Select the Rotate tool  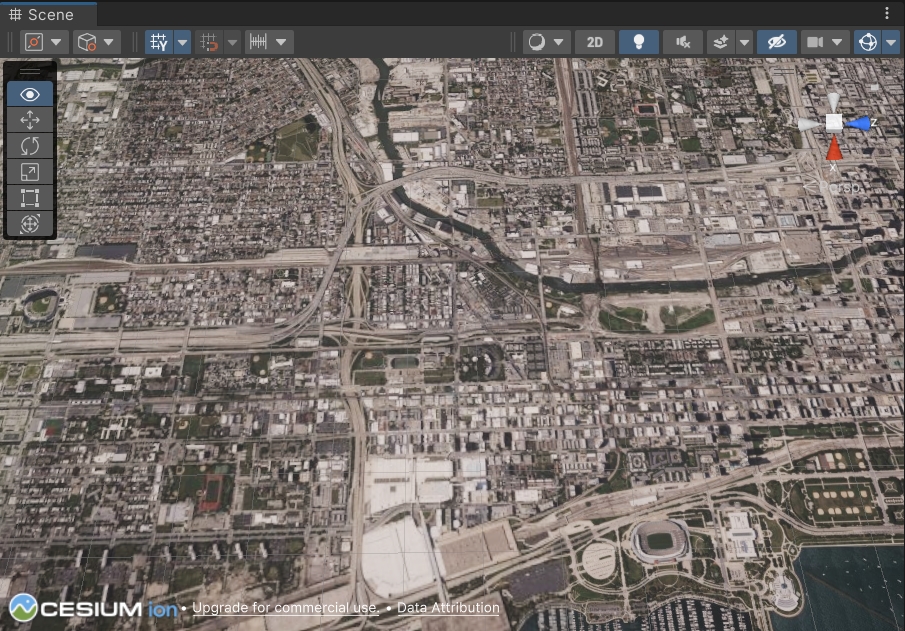[30, 146]
